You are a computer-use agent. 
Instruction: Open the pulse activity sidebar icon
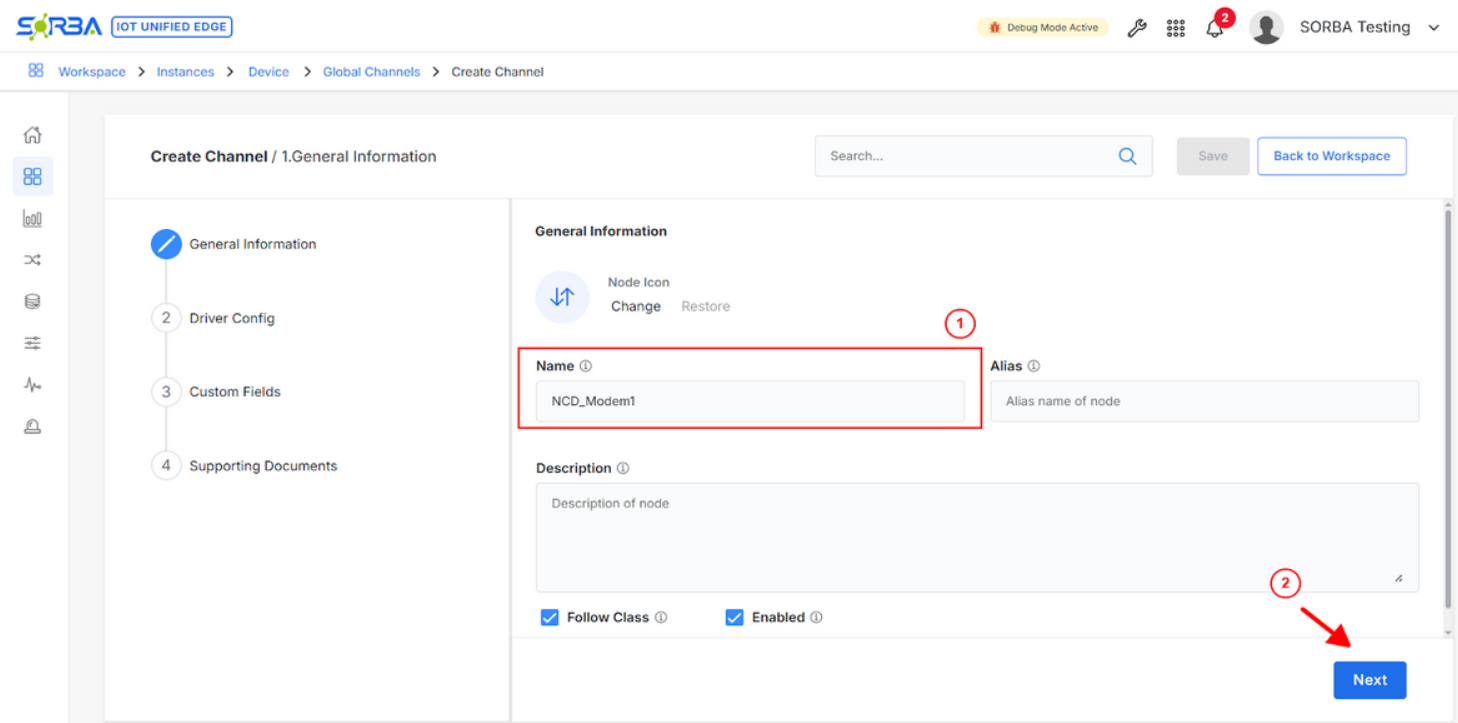(32, 385)
